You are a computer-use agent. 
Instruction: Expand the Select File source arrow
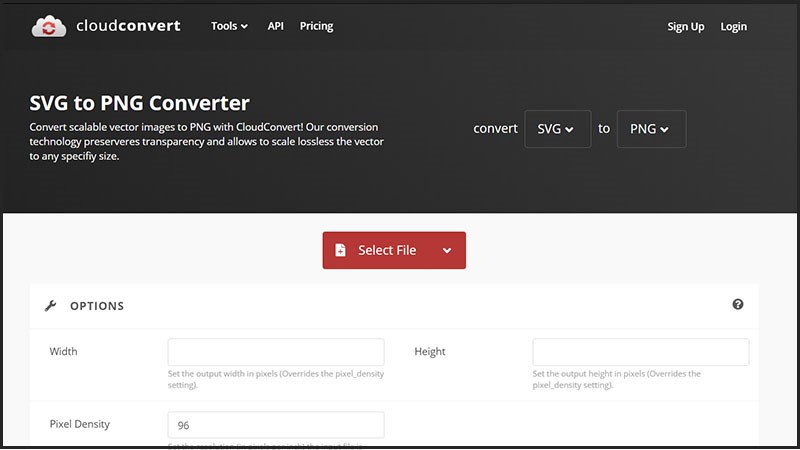pos(447,251)
